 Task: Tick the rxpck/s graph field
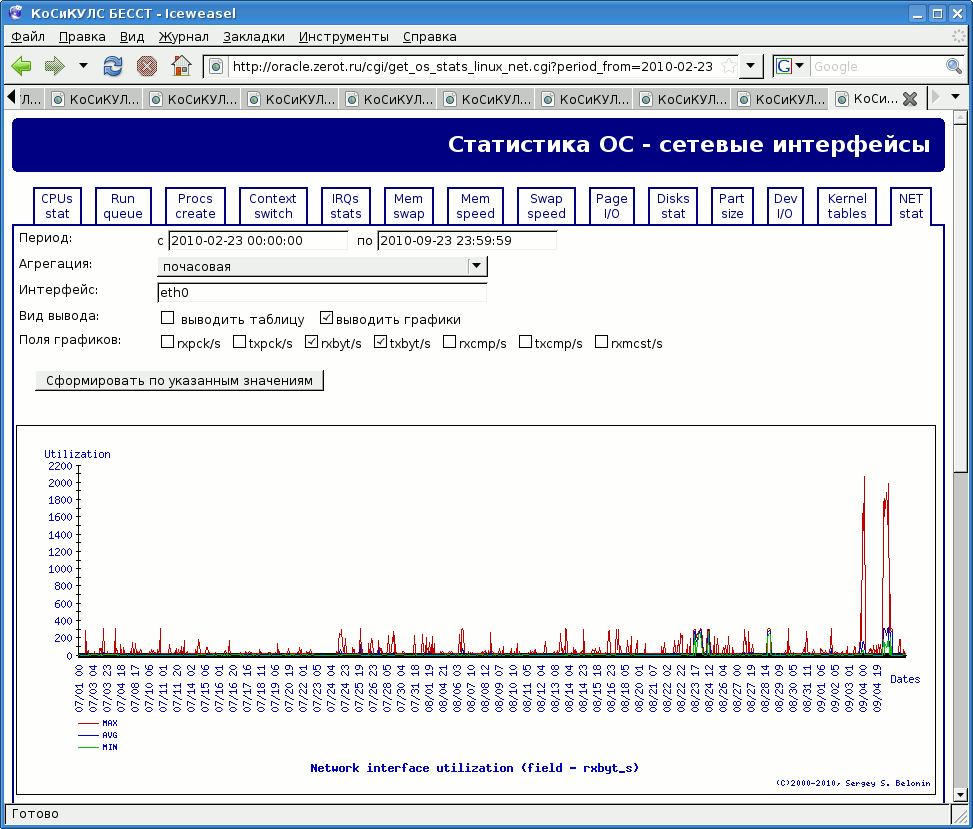tap(168, 342)
